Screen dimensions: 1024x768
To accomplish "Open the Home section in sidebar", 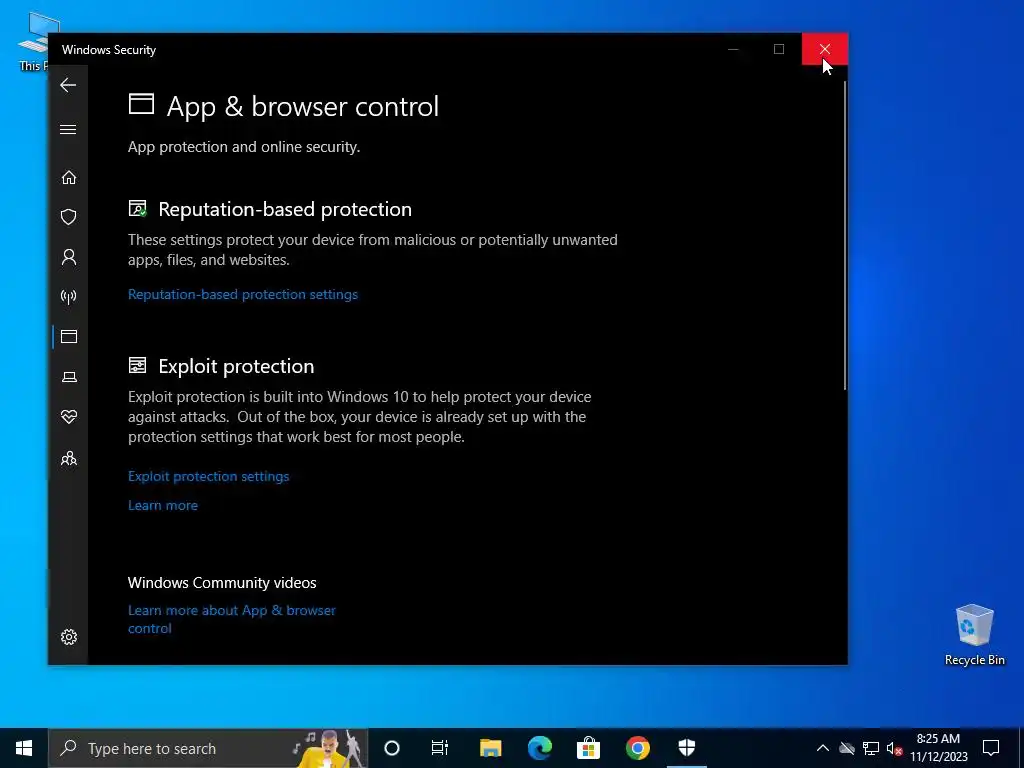I will (x=69, y=178).
